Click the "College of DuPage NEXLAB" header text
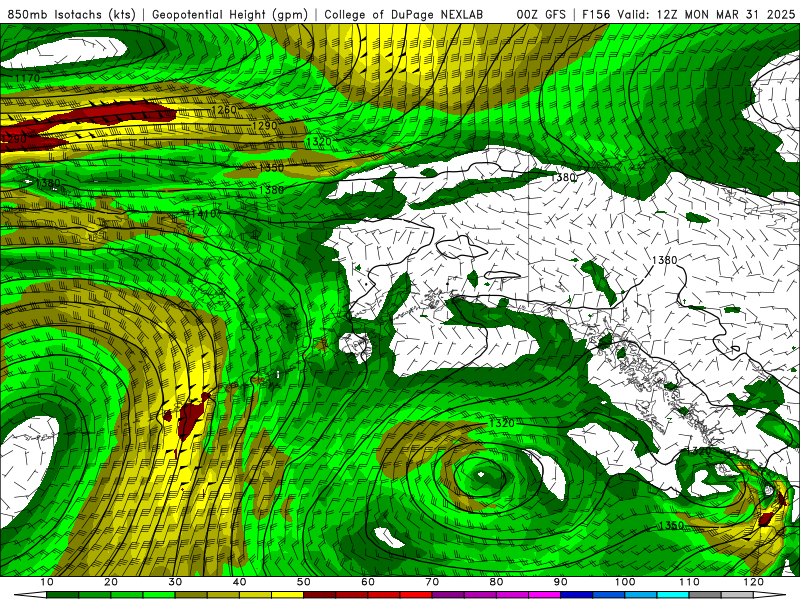This screenshot has height=600, width=800. 404,15
